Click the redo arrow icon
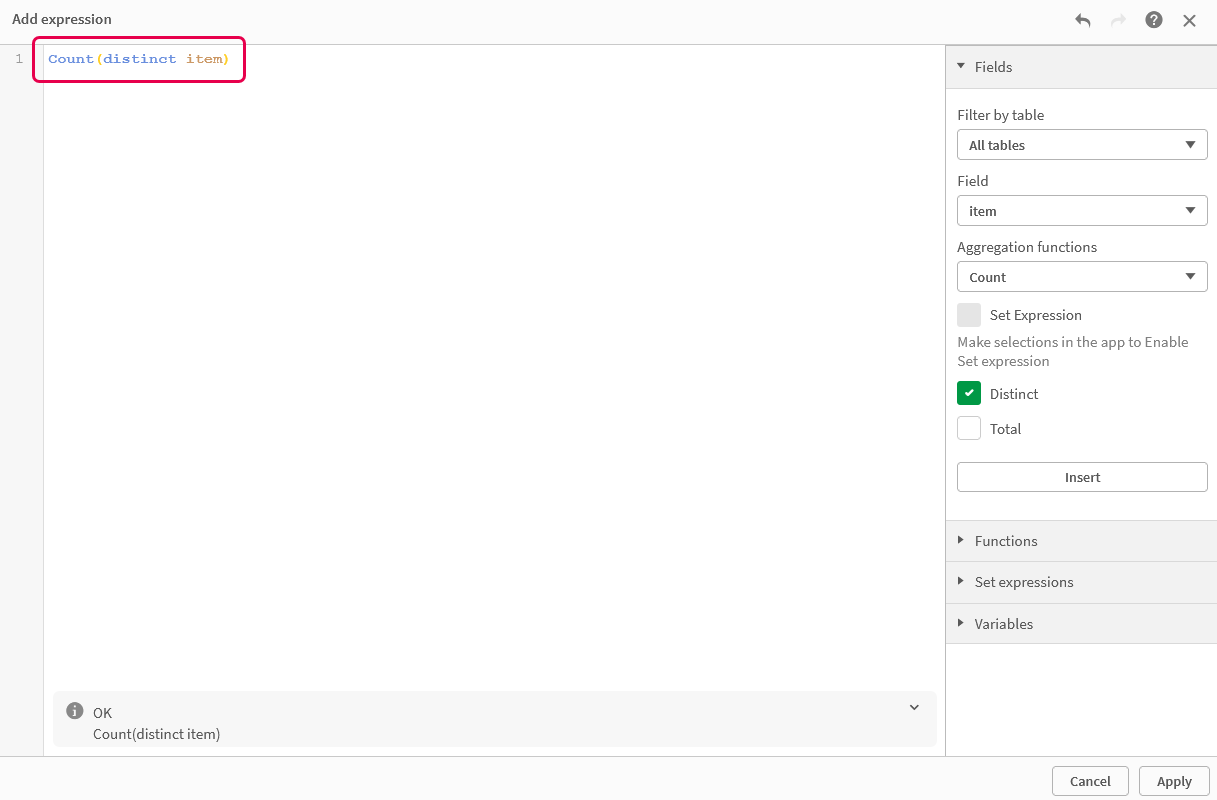Viewport: 1217px width, 800px height. pos(1117,19)
